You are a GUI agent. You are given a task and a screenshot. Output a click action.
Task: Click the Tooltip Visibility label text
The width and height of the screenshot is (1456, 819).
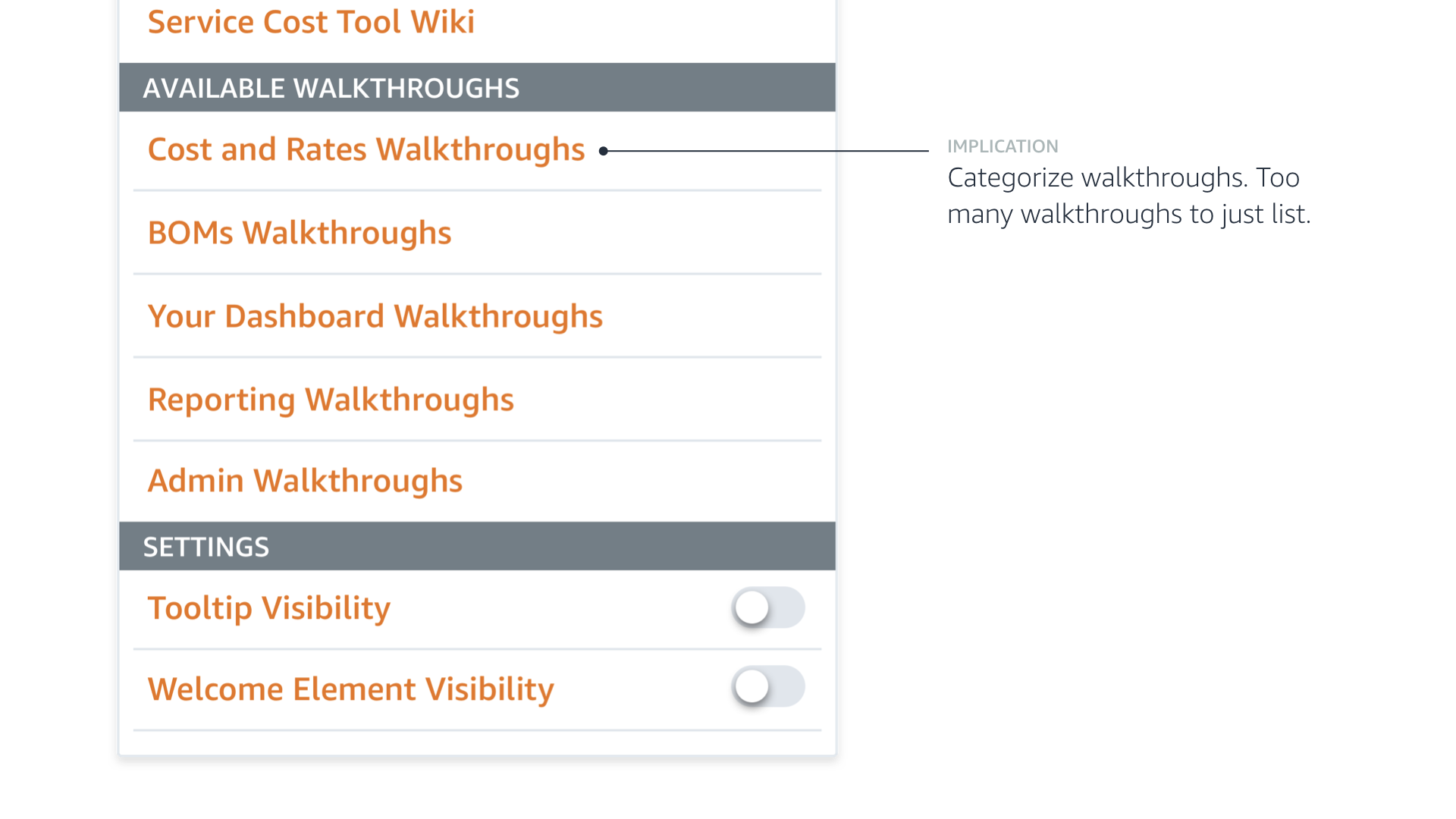(269, 608)
